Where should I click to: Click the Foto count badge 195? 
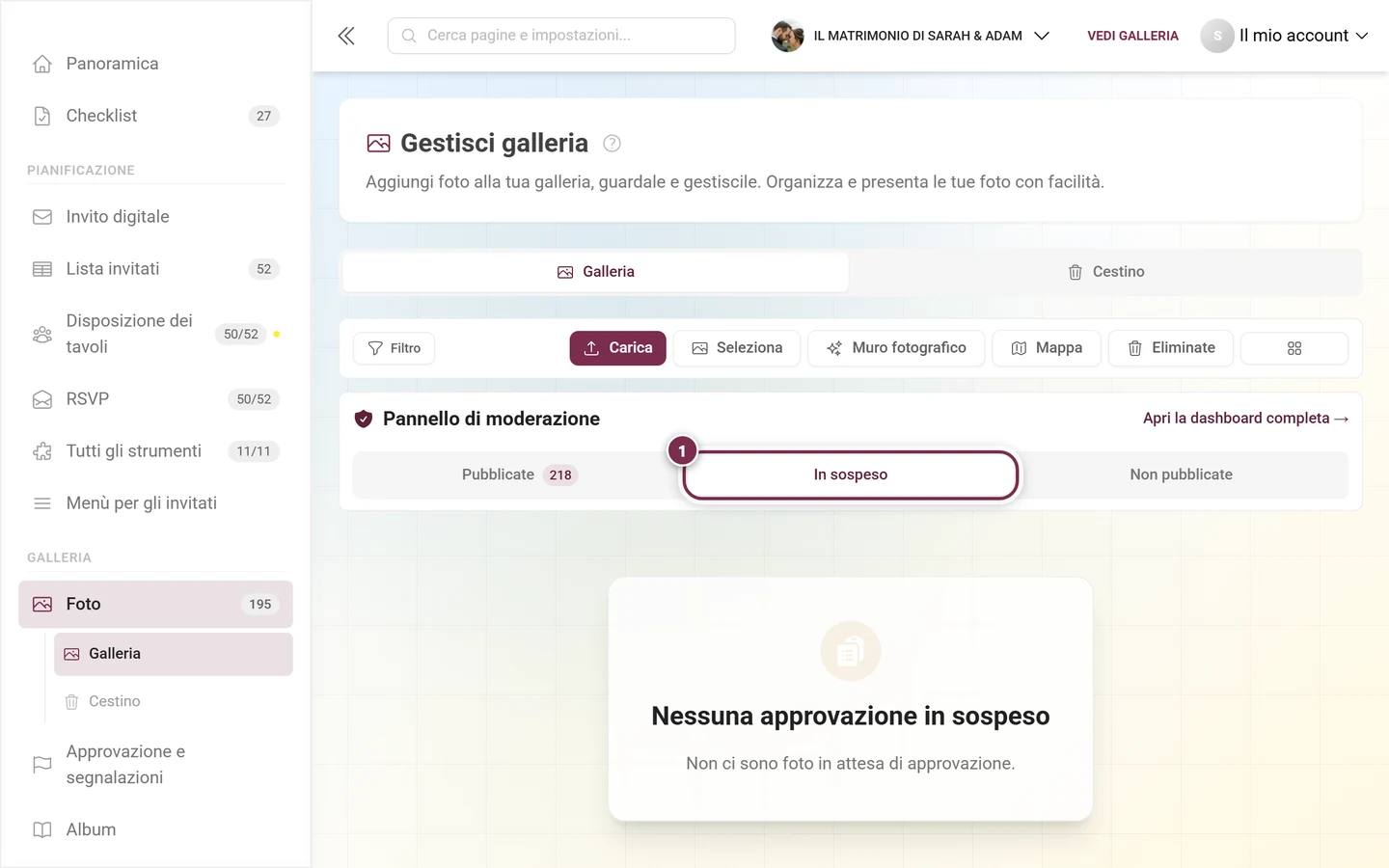tap(260, 605)
